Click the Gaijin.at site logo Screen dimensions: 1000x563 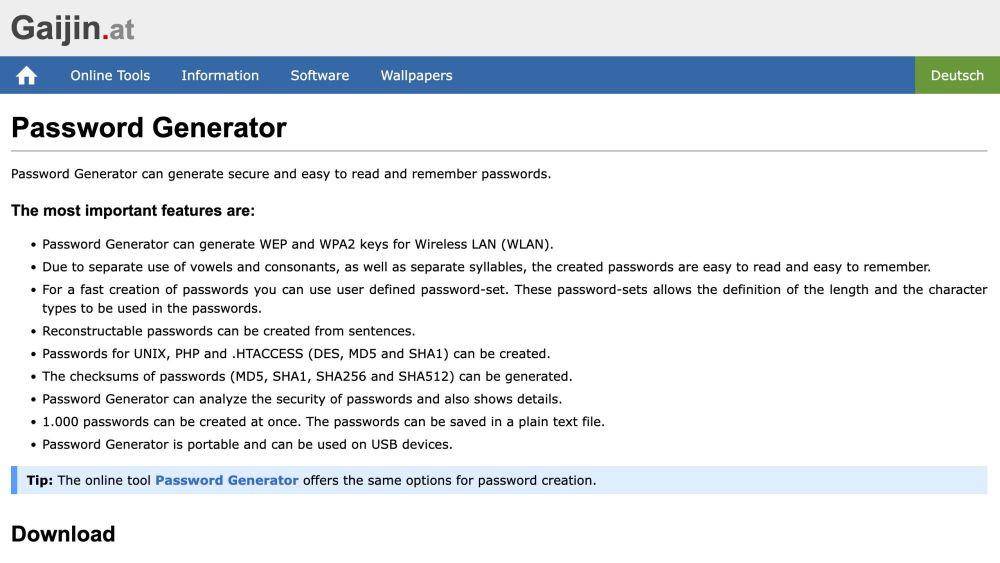(73, 28)
